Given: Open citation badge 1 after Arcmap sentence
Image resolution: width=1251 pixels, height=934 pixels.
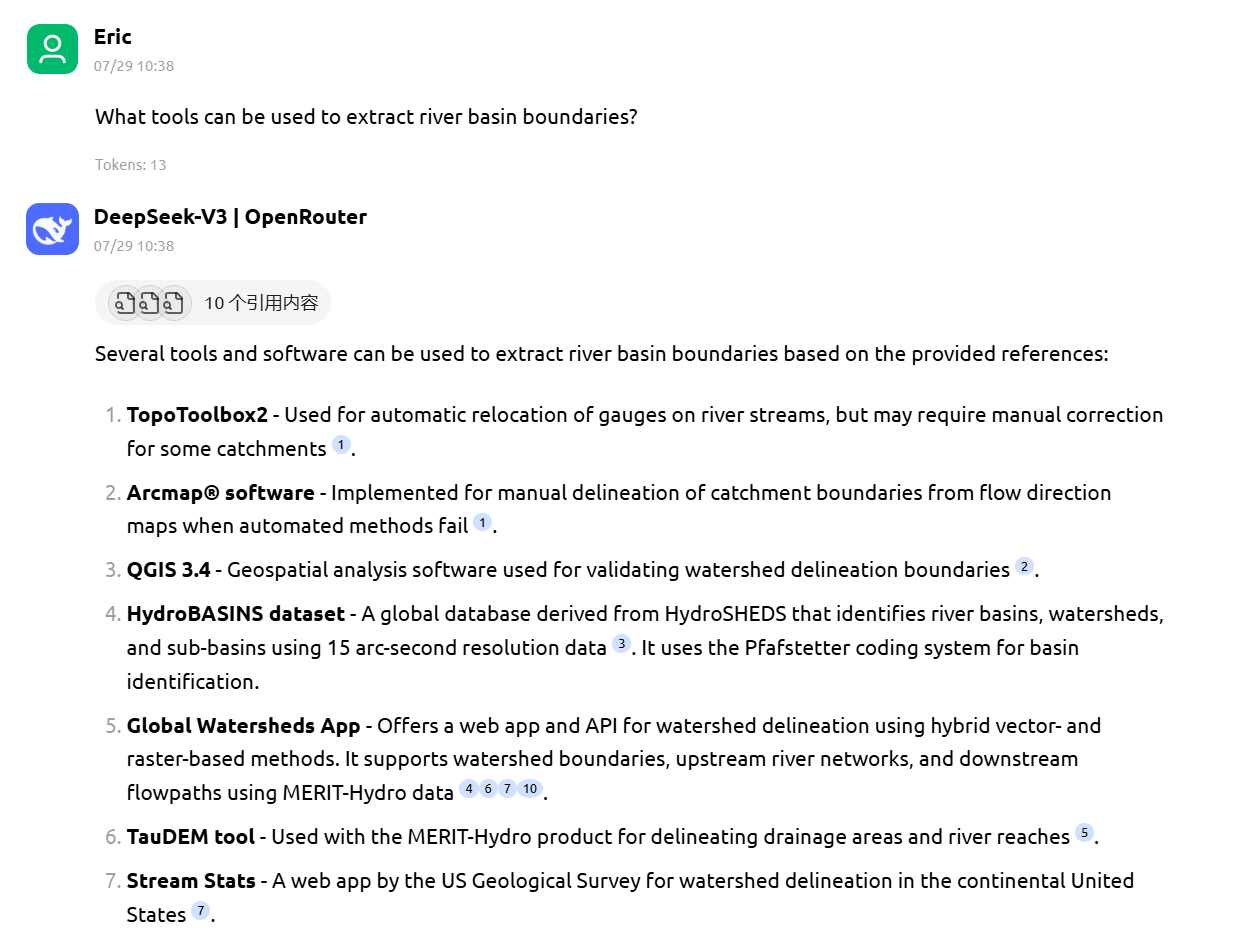Looking at the screenshot, I should pos(481,521).
